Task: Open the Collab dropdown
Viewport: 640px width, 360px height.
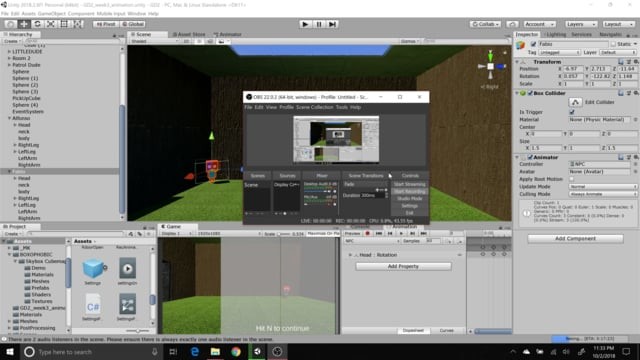Action: pyautogui.click(x=485, y=24)
